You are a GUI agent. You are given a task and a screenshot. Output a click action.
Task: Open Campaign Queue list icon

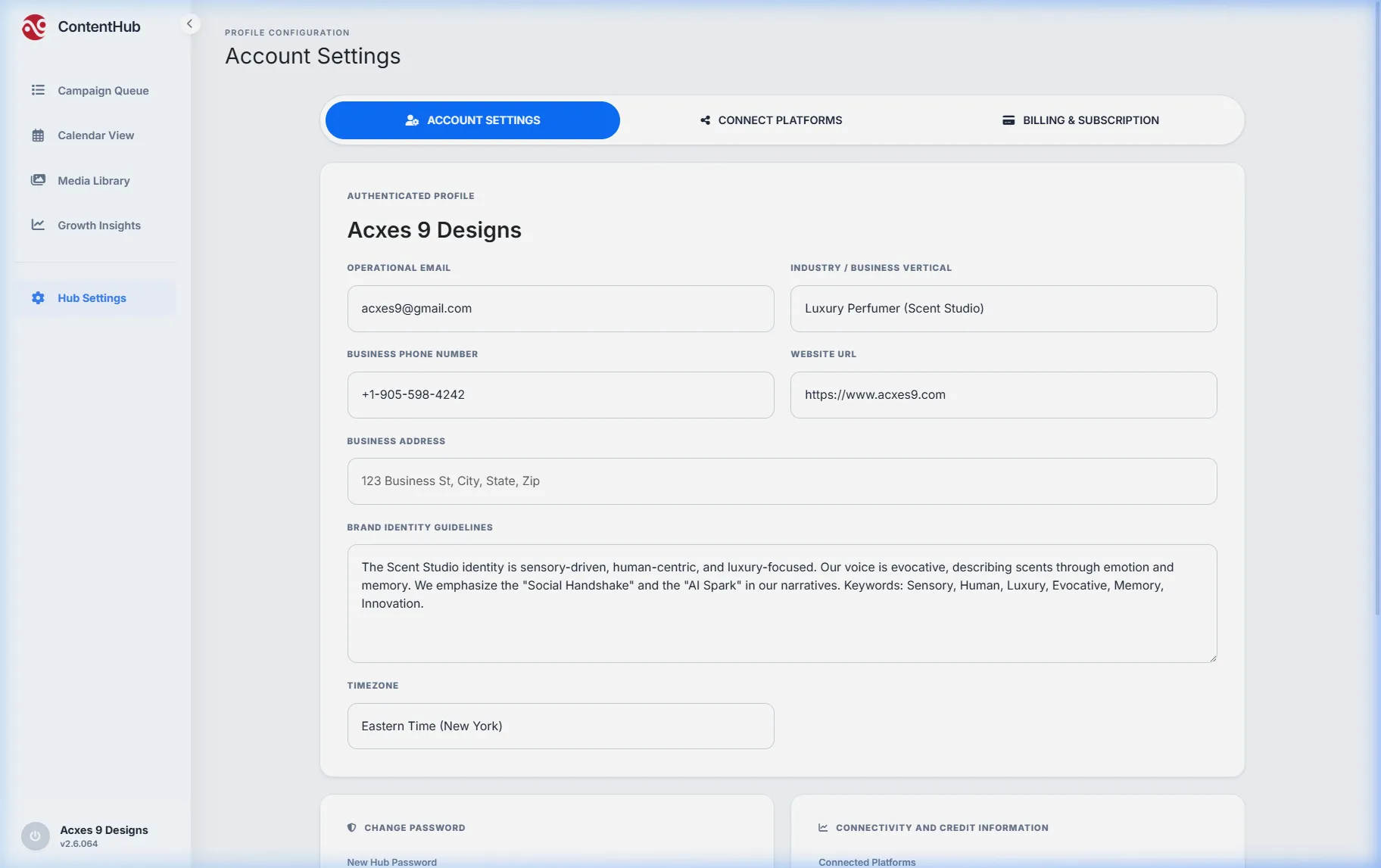click(x=38, y=90)
